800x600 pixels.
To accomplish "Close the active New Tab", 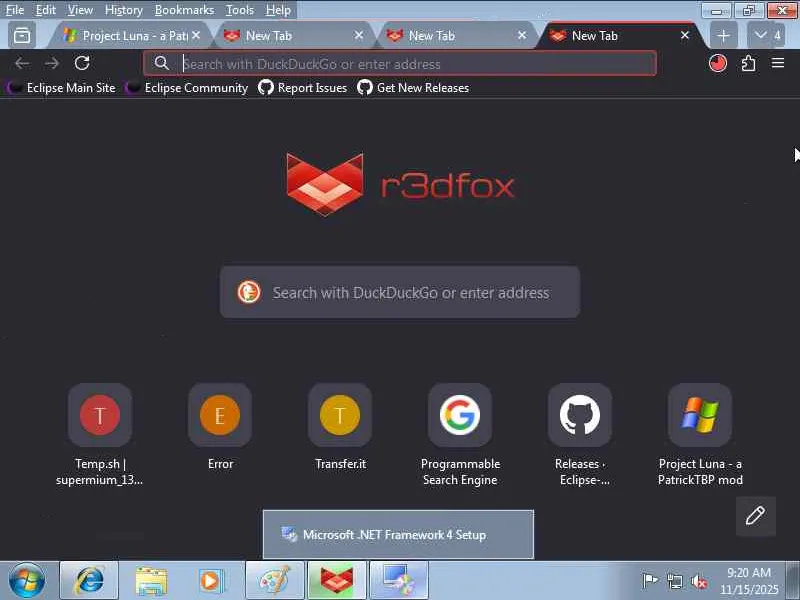I will pos(685,35).
